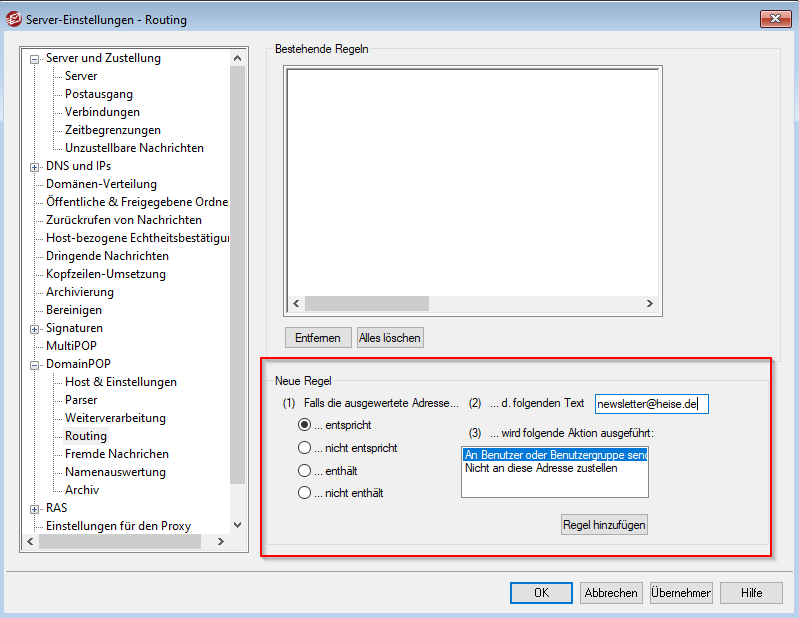Image resolution: width=799 pixels, height=618 pixels.
Task: Expand the 'RAS' tree node
Action: [x=35, y=508]
